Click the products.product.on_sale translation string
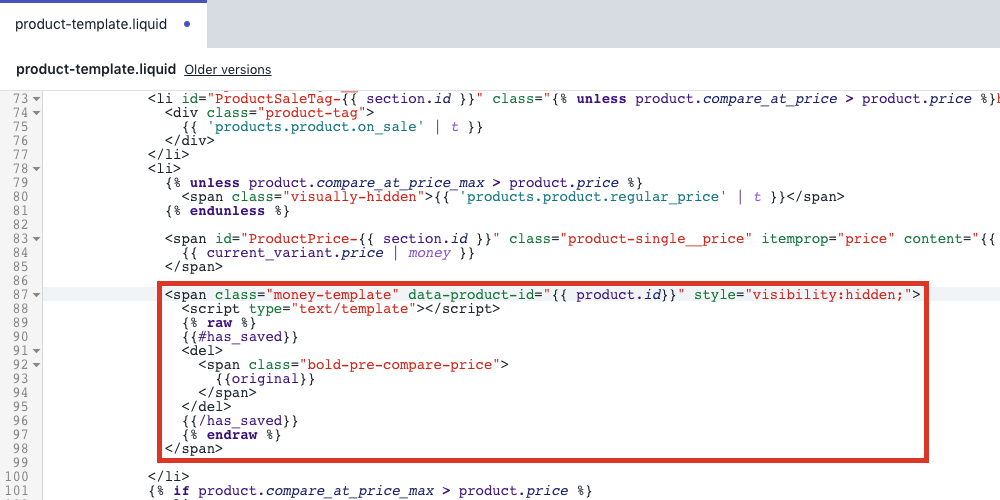The width and height of the screenshot is (1000, 500). (x=332, y=127)
